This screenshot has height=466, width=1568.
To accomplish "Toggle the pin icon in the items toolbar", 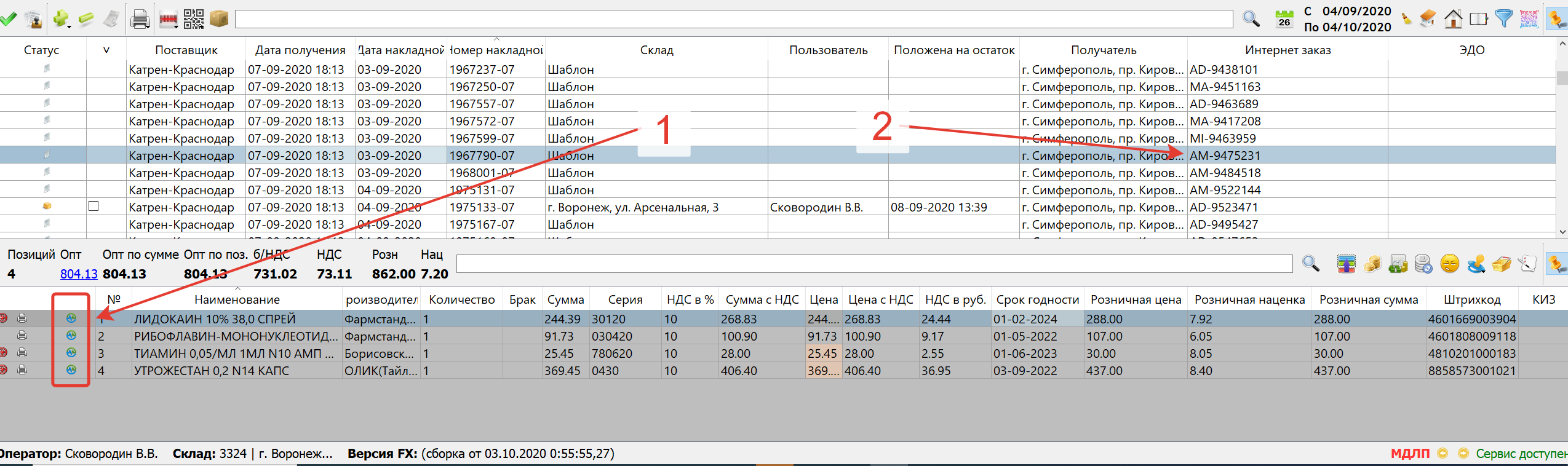I will point(1557,264).
